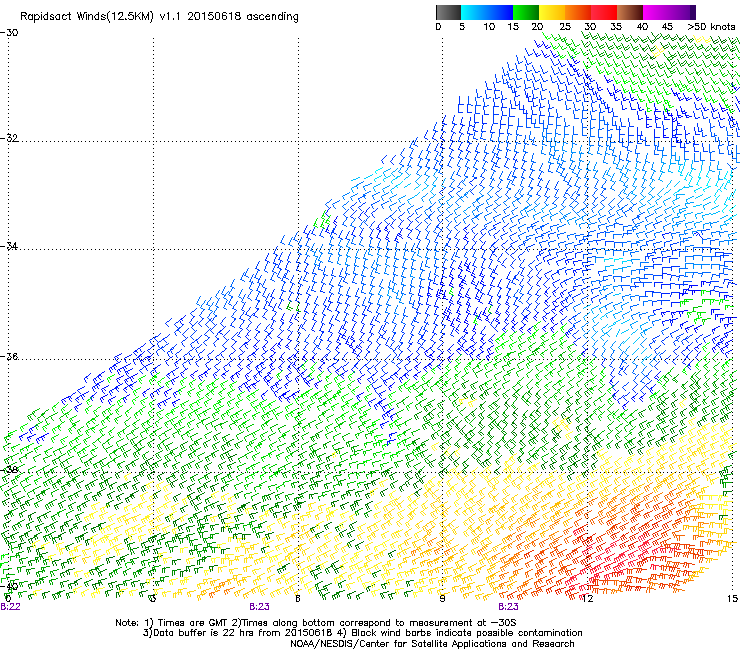This screenshot has height=650, width=740.
Task: Select the cyan-to-blue 5-15 knots legend swatch
Action: [x=487, y=12]
